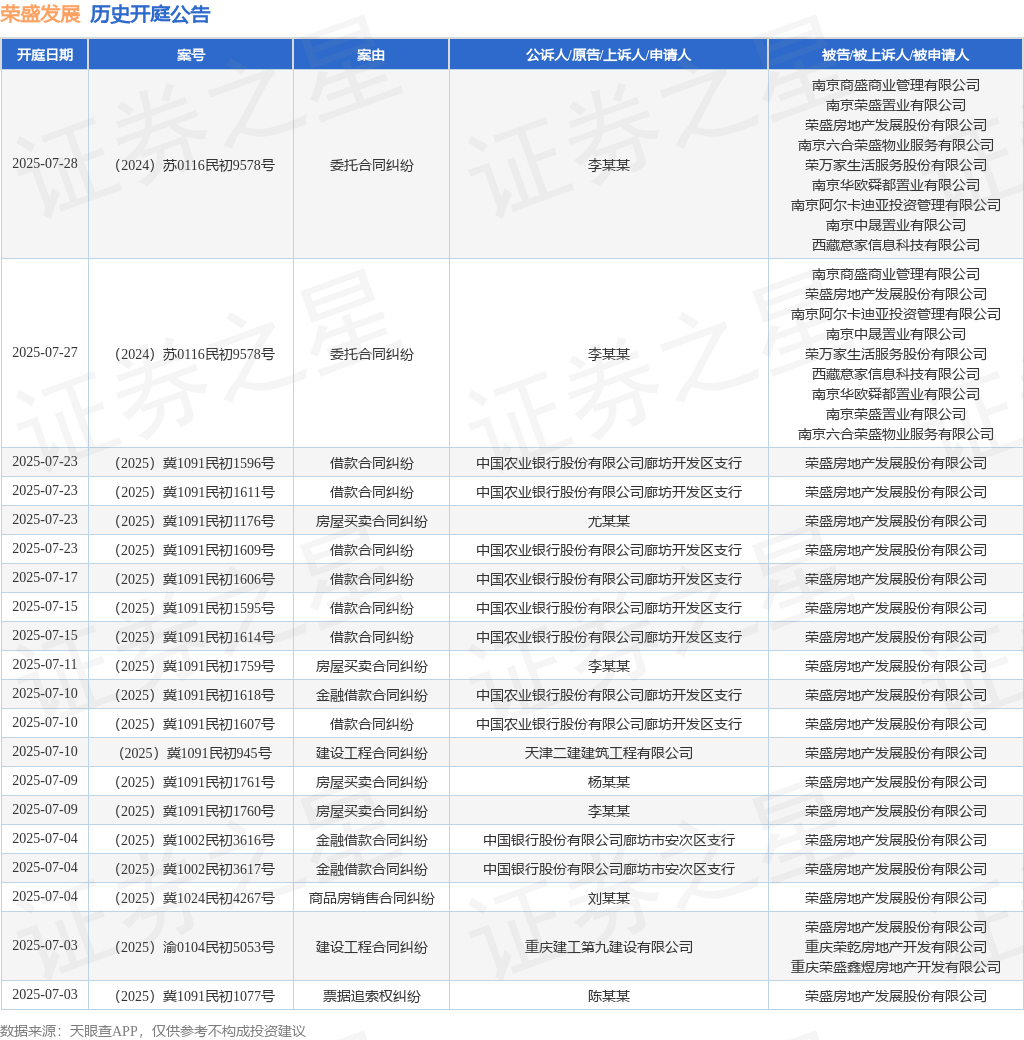Select the date cell 2025-07-17

tap(45, 578)
